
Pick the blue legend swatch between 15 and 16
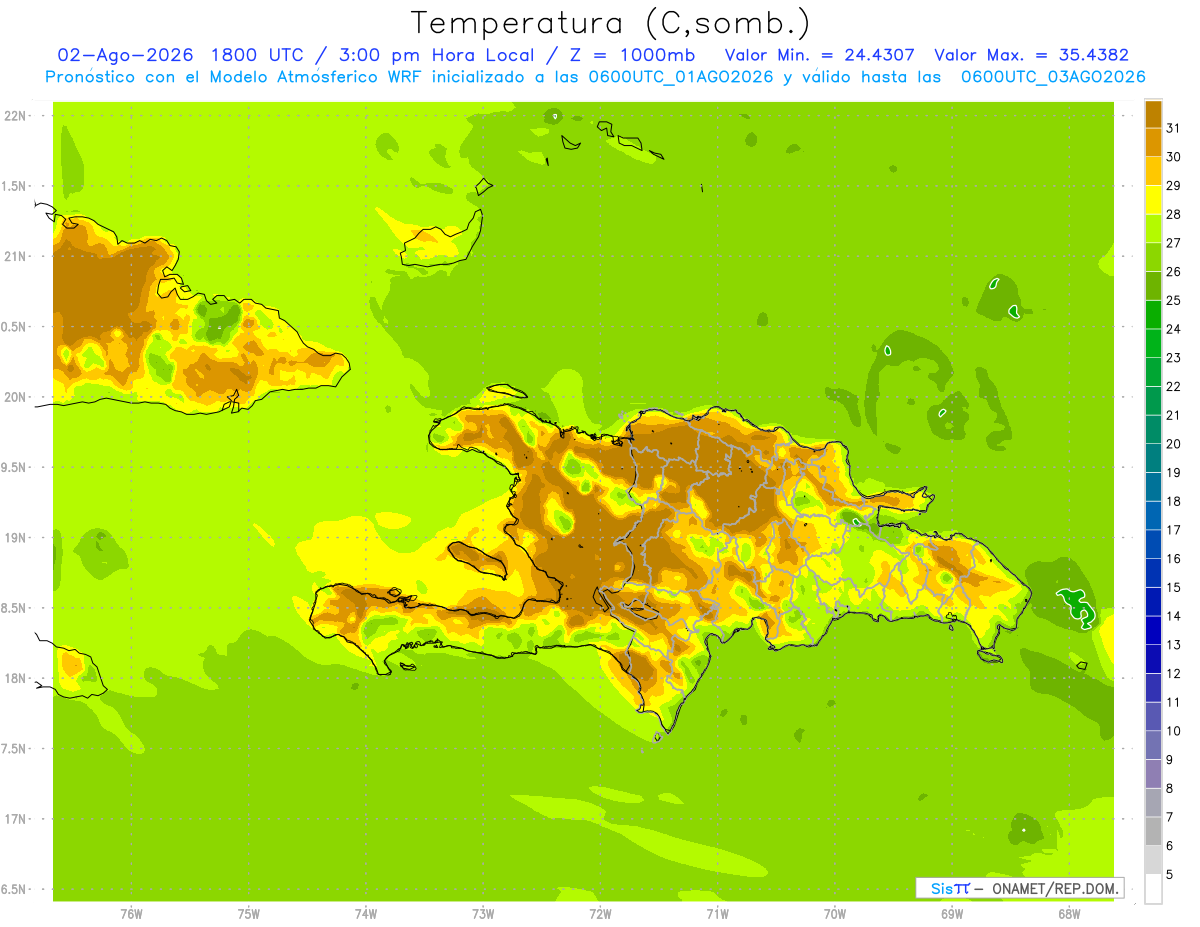pyautogui.click(x=1153, y=573)
